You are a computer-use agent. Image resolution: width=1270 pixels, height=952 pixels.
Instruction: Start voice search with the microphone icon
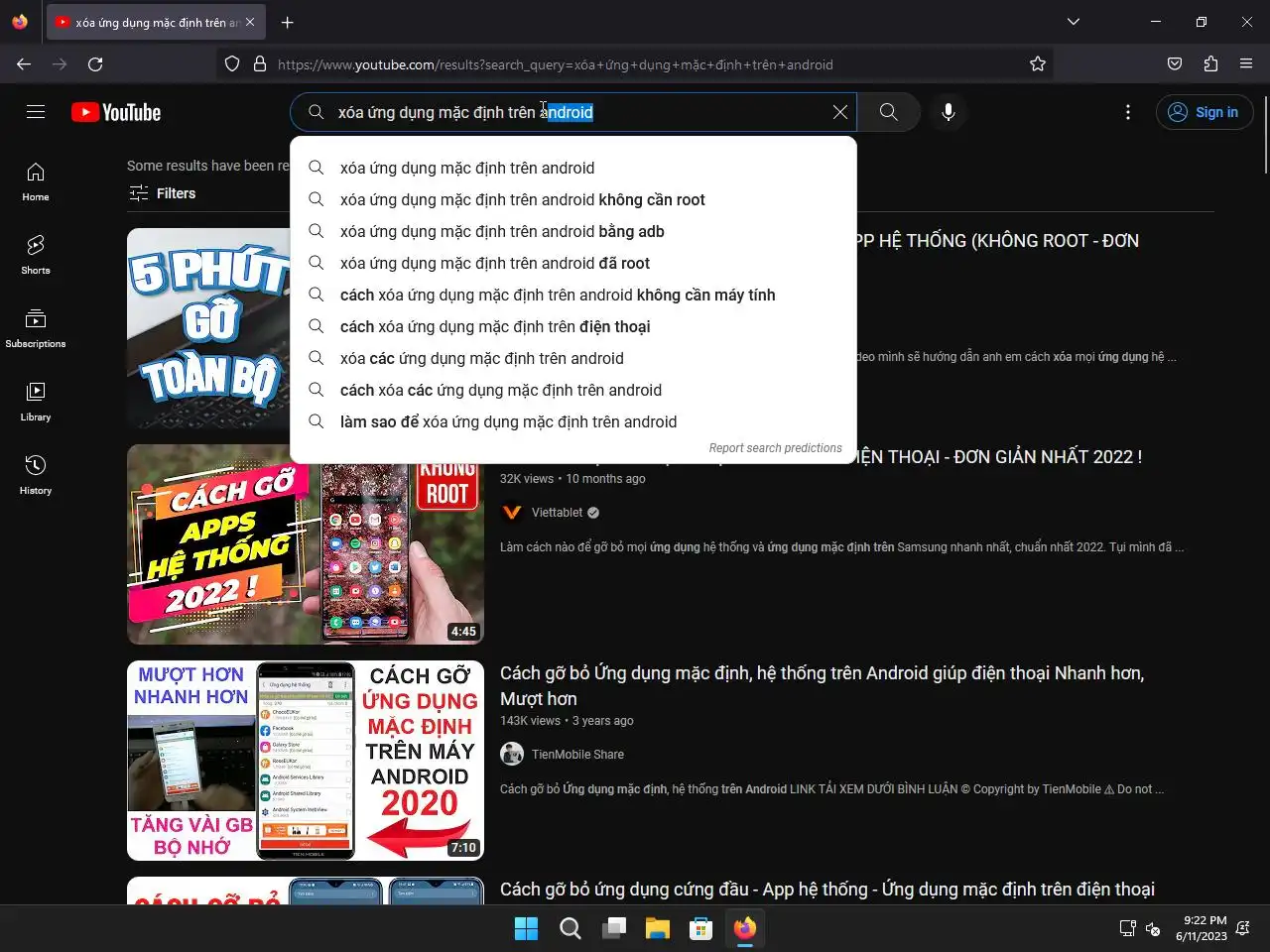[x=949, y=112]
